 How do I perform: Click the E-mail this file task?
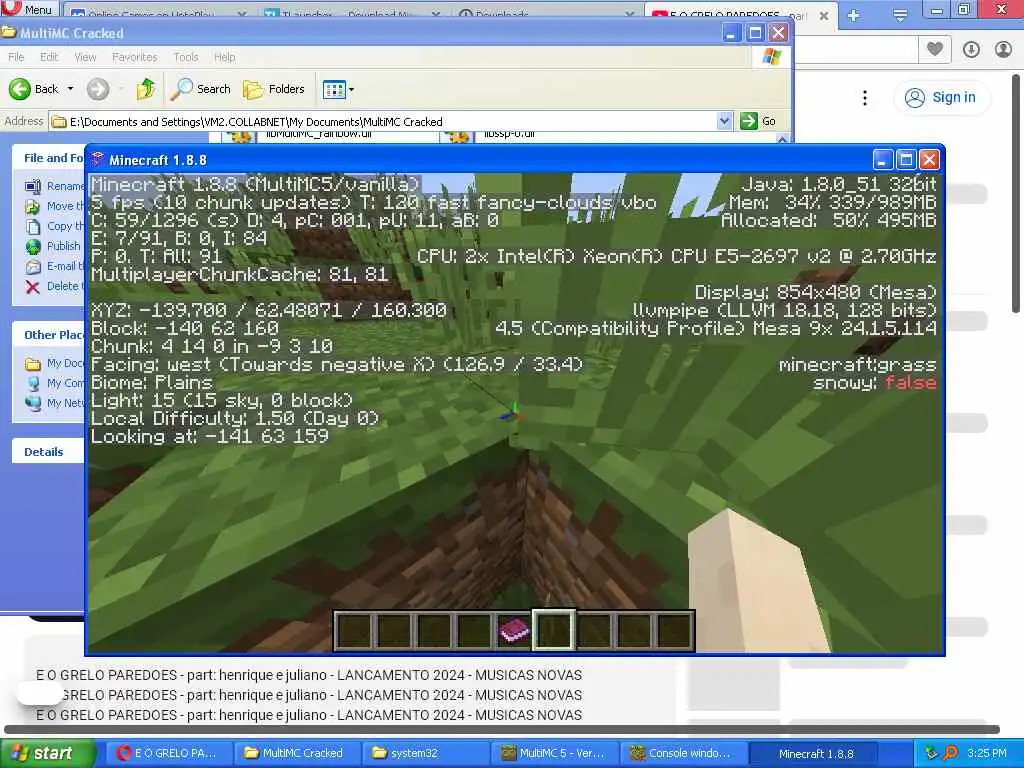pos(55,266)
